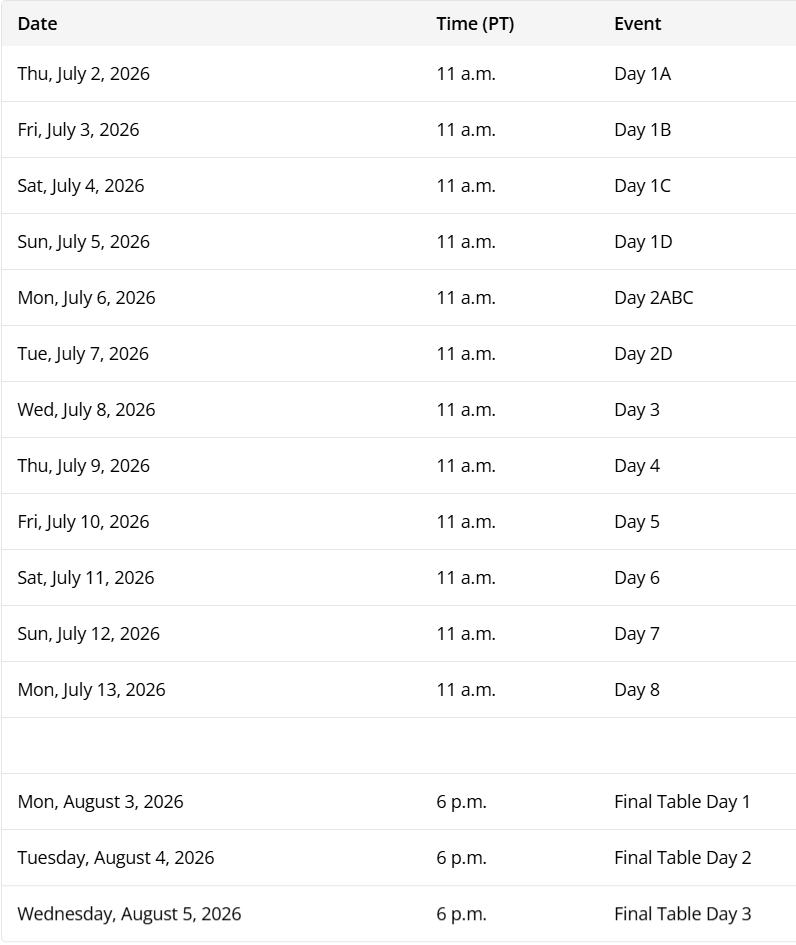Click the Wed, July 8, 2026 date
This screenshot has height=945, width=796.
coord(86,410)
